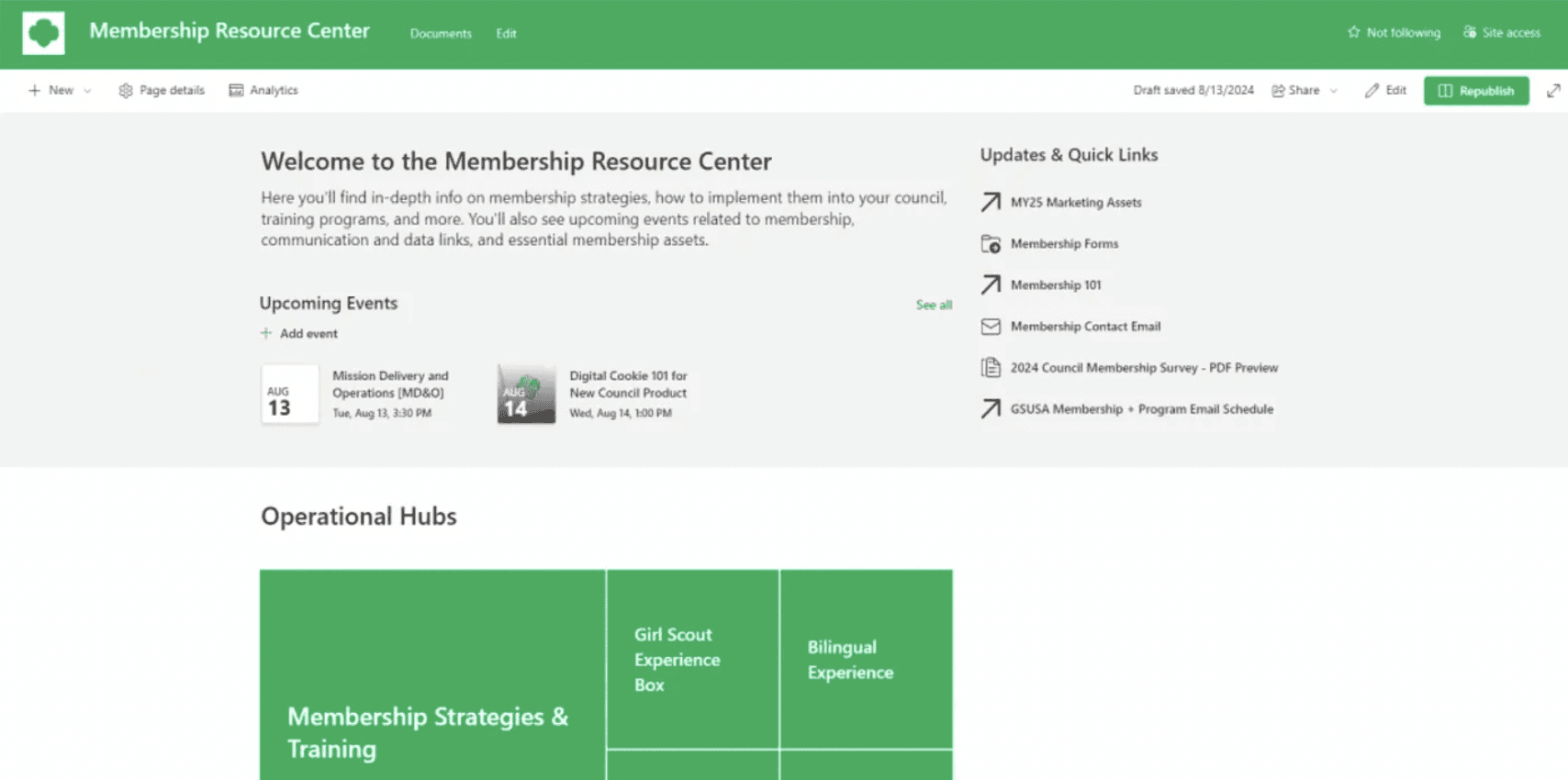Open Digital Cookie 101 event title
The image size is (1568, 780).
(628, 384)
